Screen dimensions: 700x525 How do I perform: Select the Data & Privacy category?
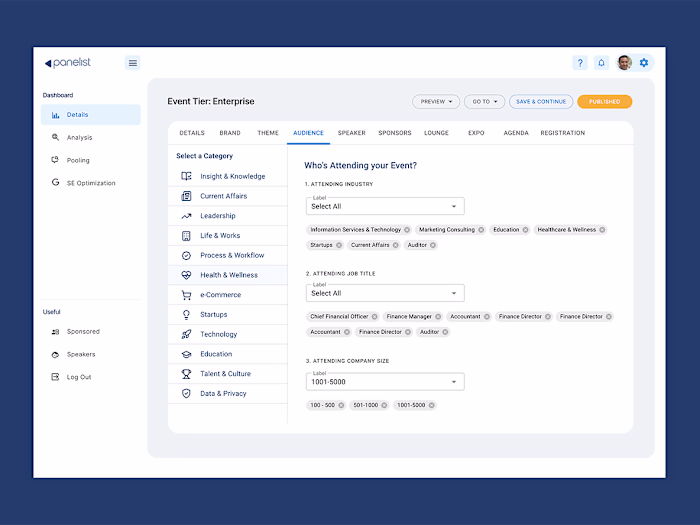228,393
